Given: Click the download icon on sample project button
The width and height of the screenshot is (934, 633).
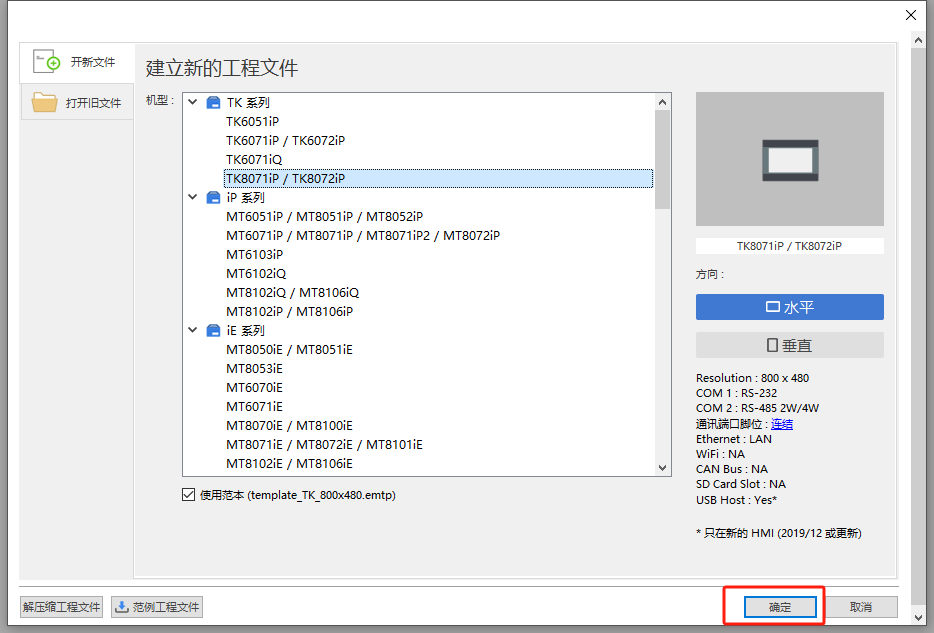Looking at the screenshot, I should pyautogui.click(x=122, y=607).
